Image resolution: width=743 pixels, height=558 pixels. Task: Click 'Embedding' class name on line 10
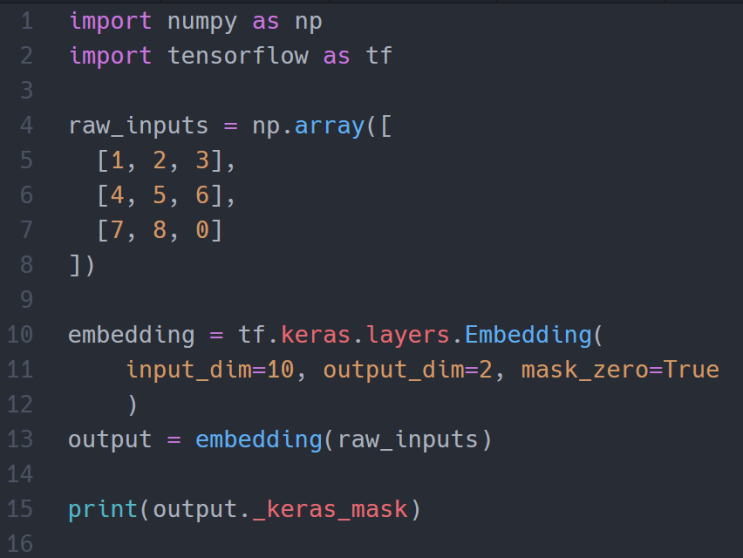528,335
